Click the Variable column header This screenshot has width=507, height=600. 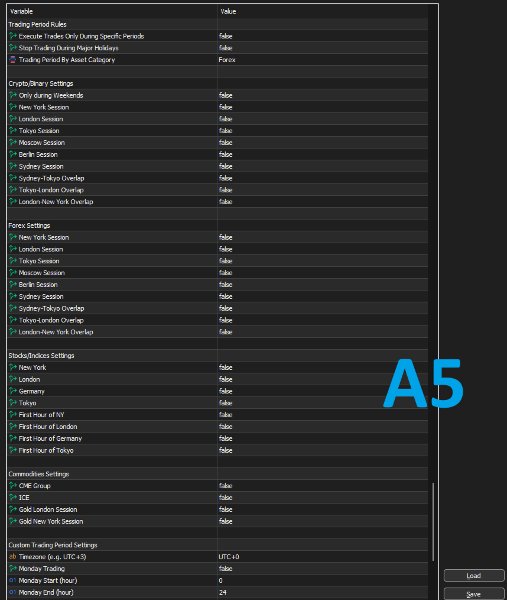point(21,11)
